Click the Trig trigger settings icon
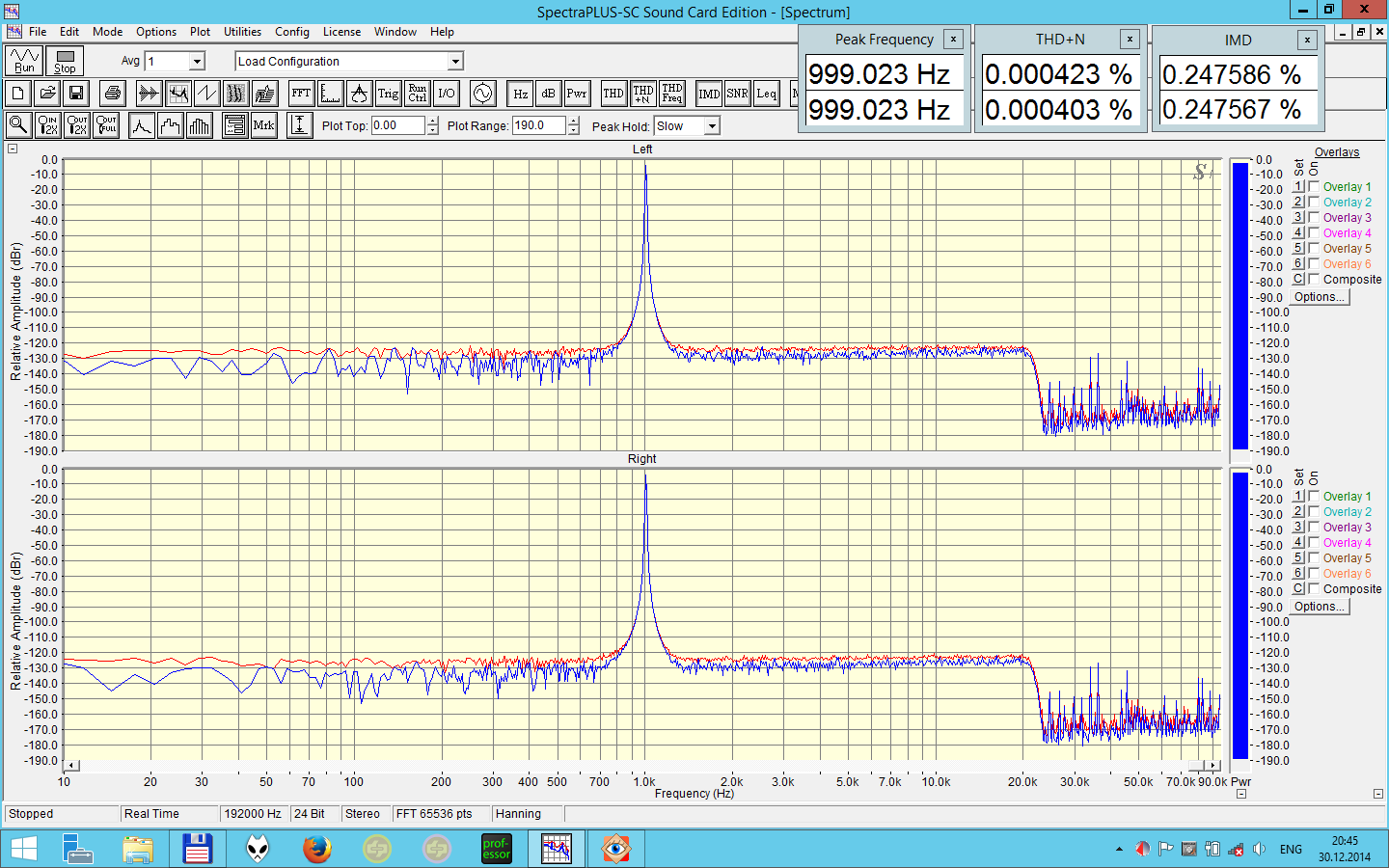This screenshot has width=1389, height=868. click(388, 94)
